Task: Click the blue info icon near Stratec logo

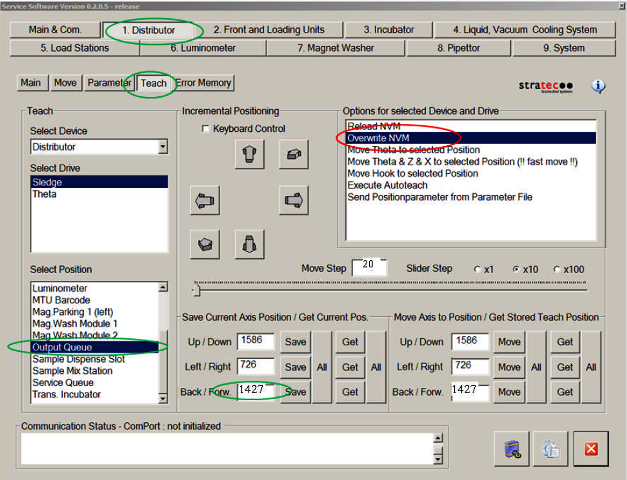Action: coord(598,86)
